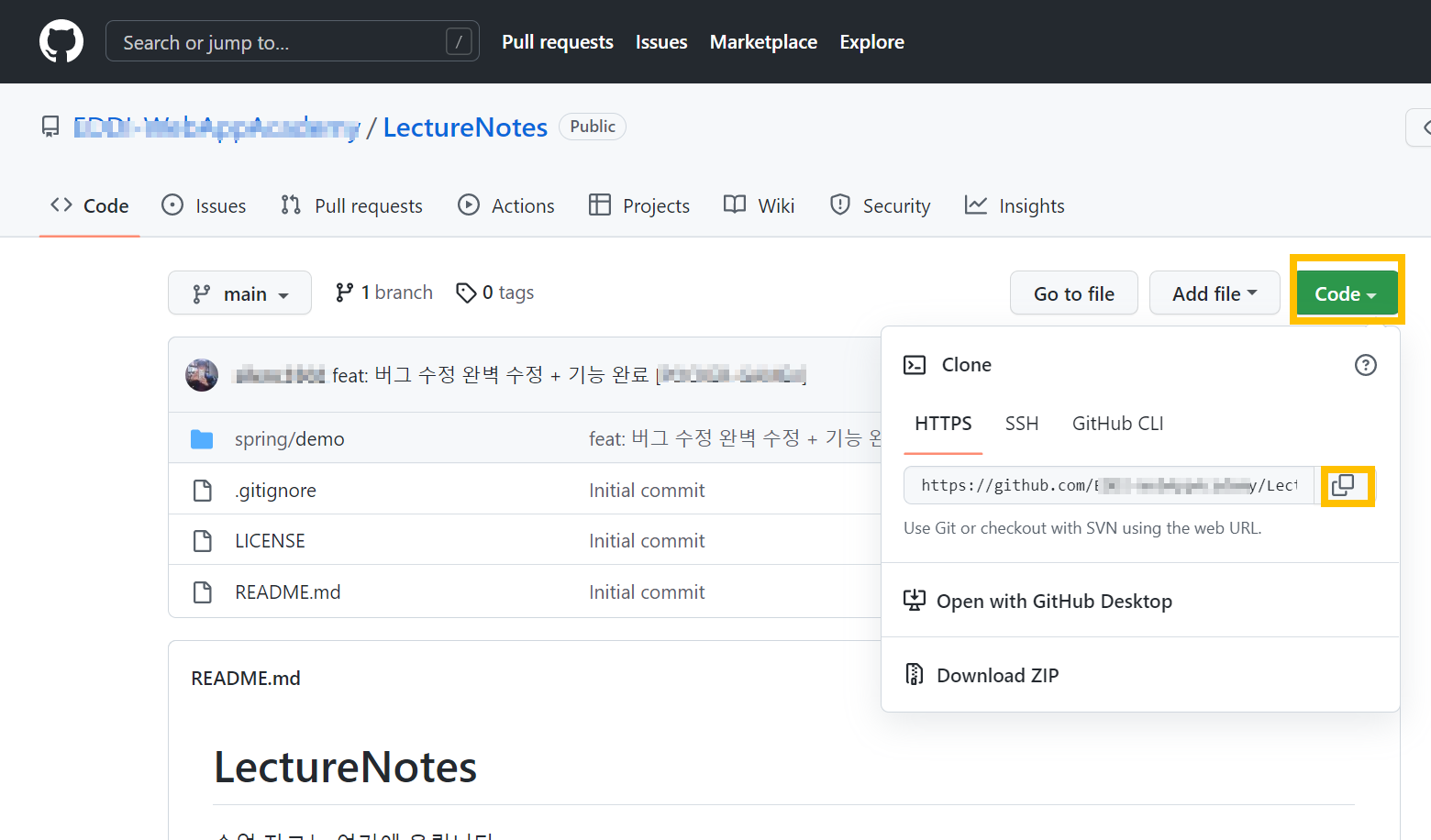Open the main branch selector dropdown
This screenshot has height=840, width=1431.
(239, 293)
